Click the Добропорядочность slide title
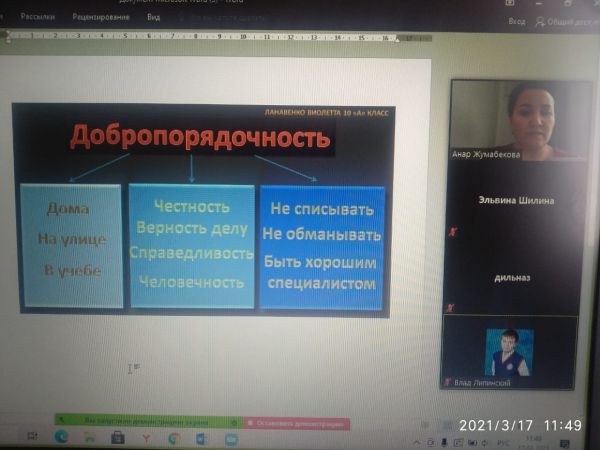 (198, 138)
